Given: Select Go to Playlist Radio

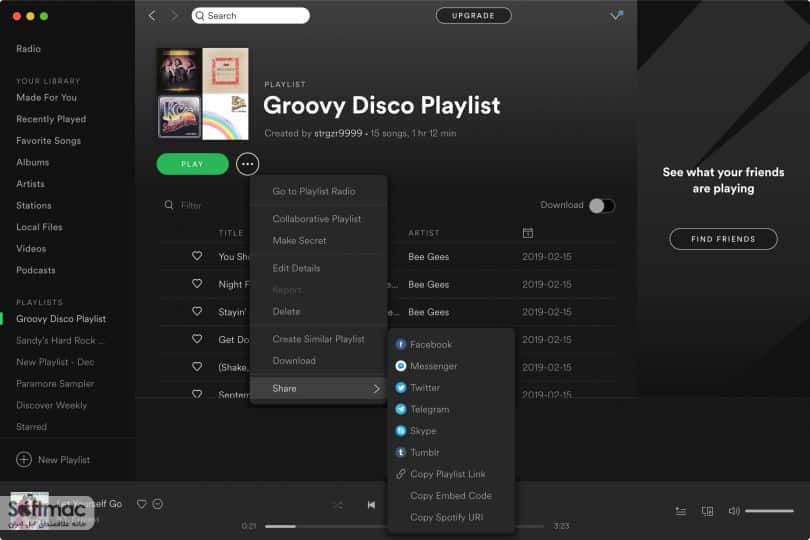Looking at the screenshot, I should 314,191.
